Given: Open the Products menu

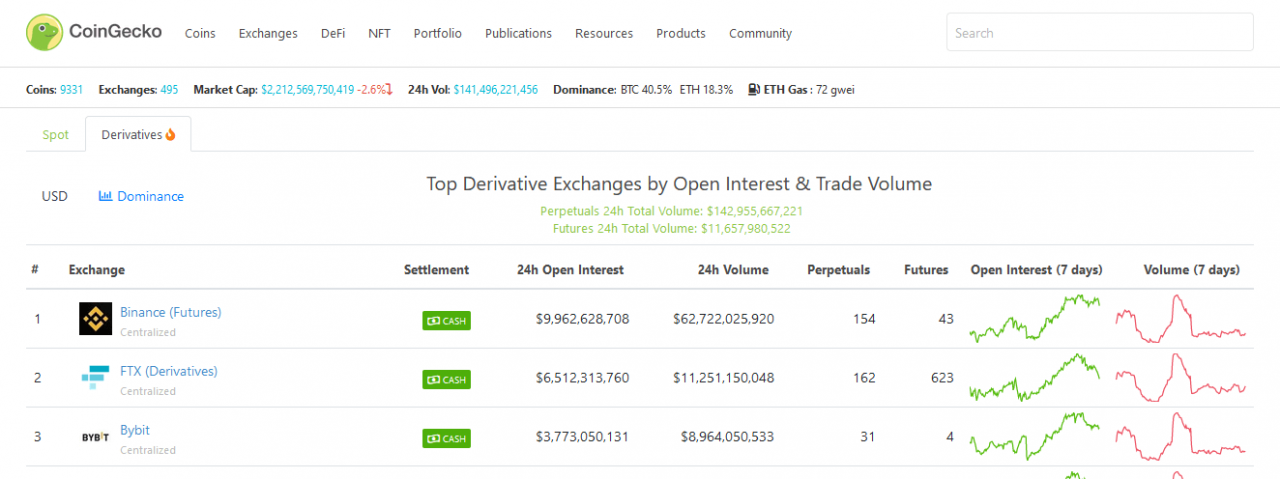Looking at the screenshot, I should point(681,33).
